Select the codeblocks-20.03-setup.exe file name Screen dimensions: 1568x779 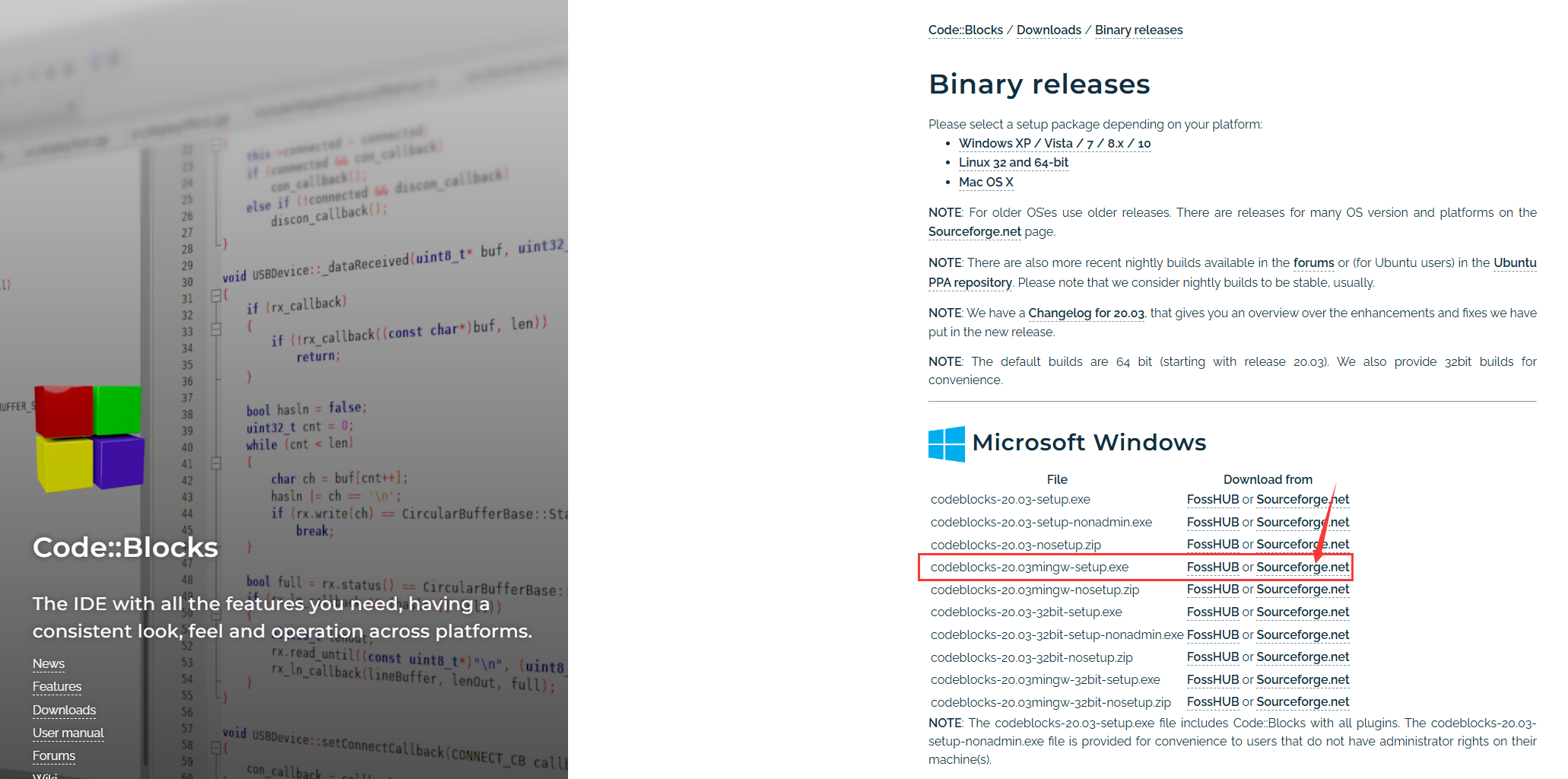(x=1011, y=499)
